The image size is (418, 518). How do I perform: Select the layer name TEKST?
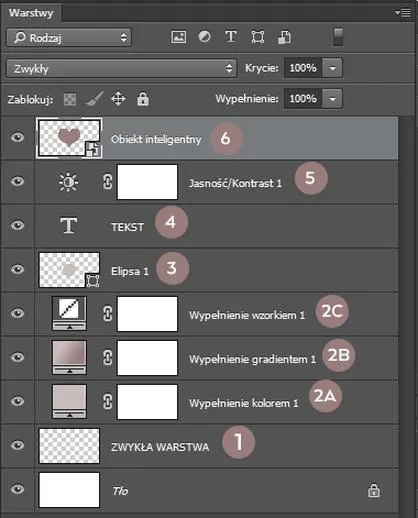[x=127, y=227]
